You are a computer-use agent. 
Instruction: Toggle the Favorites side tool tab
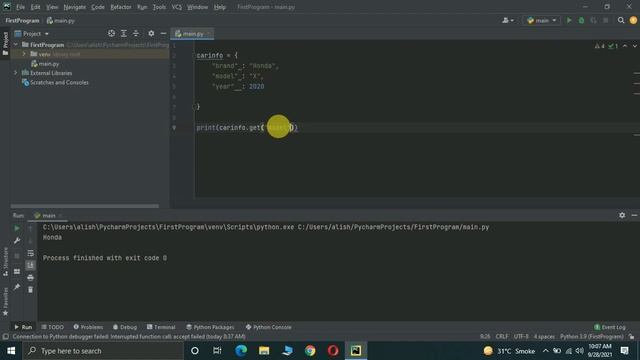(x=5, y=302)
